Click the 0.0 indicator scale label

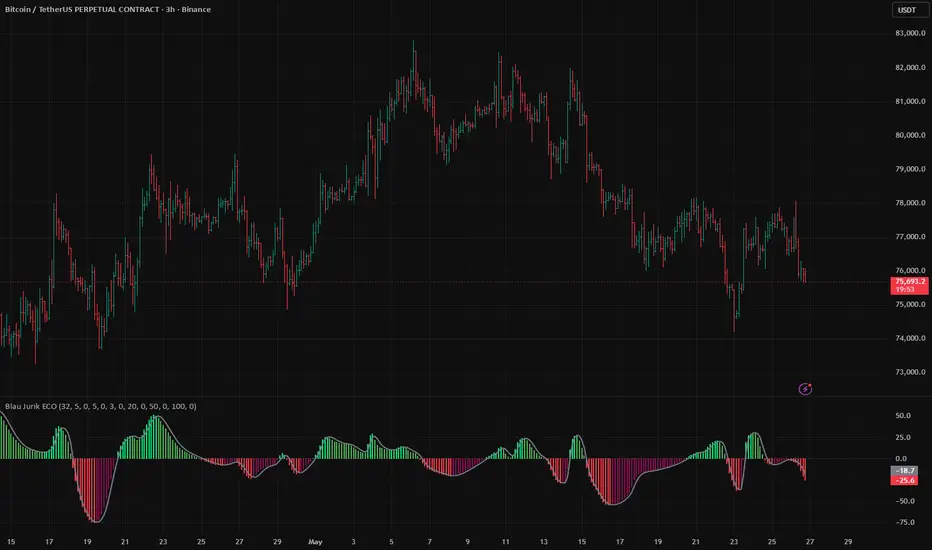point(901,458)
